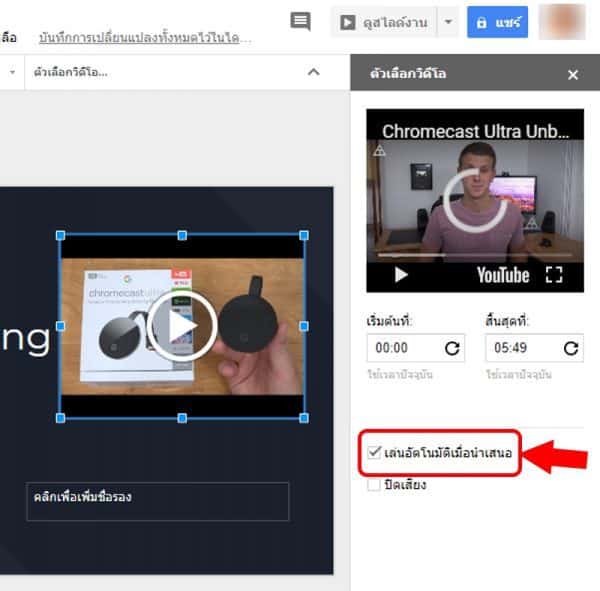Play the video preview in side panel
The image size is (600, 591).
401,274
